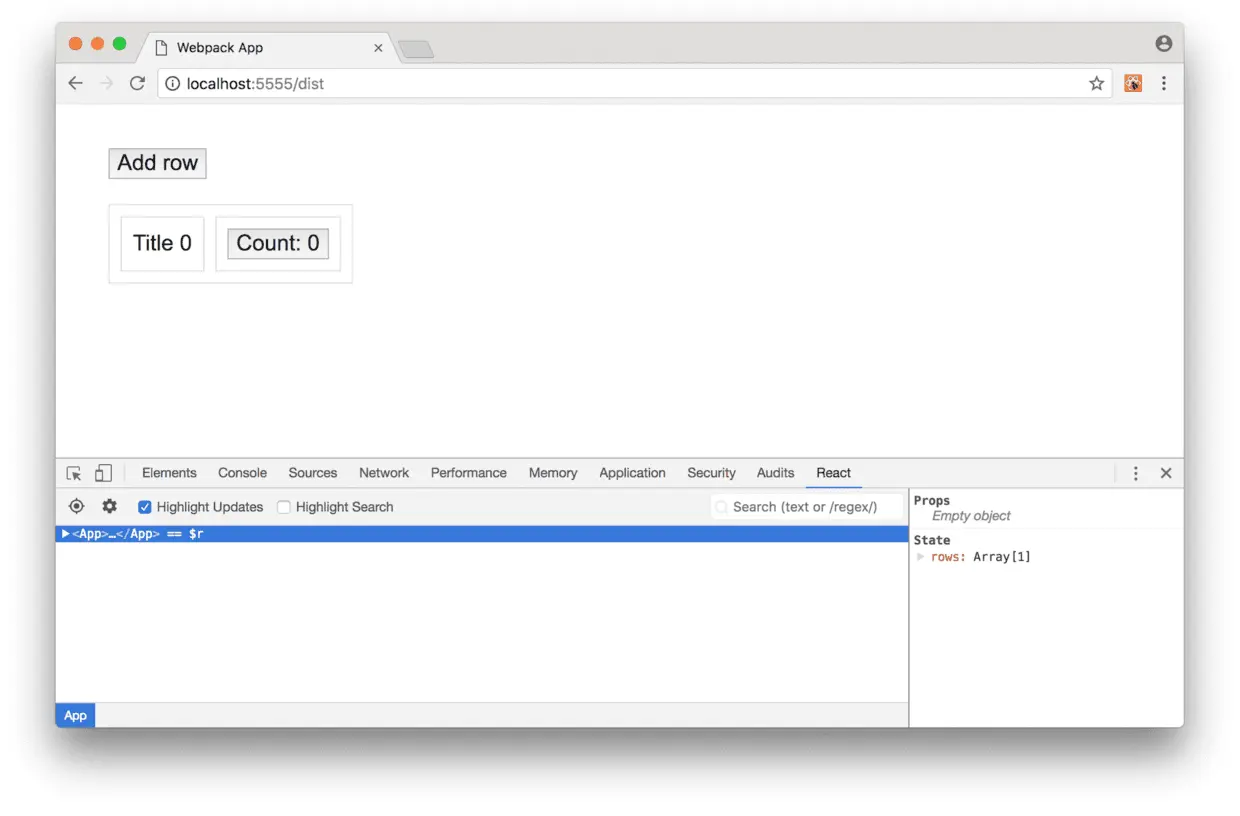The image size is (1240, 816).
Task: Click the browser reload icon
Action: point(137,83)
